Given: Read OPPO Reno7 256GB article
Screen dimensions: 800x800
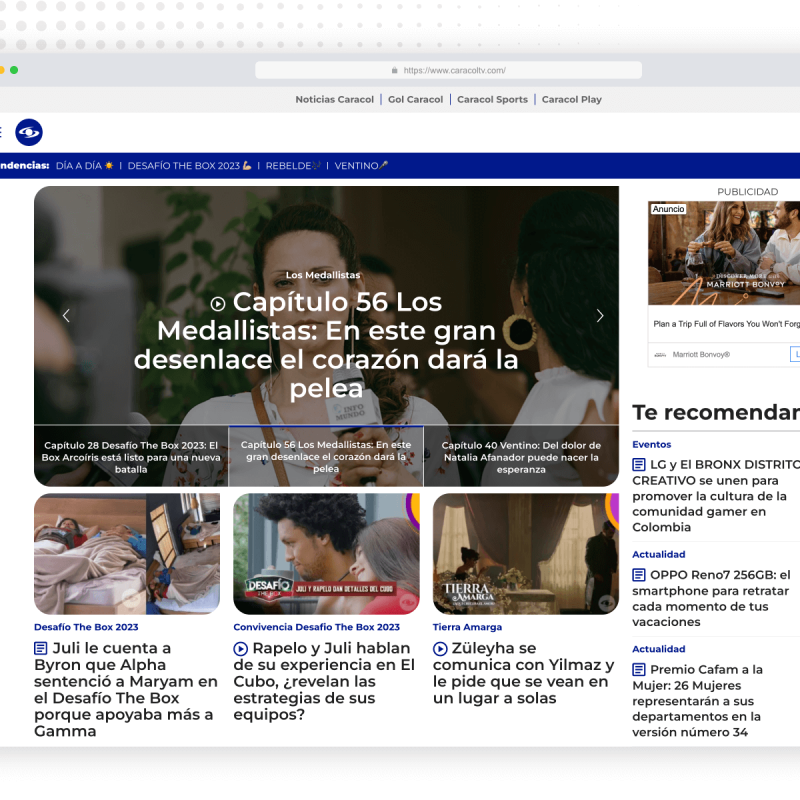Looking at the screenshot, I should (711, 598).
